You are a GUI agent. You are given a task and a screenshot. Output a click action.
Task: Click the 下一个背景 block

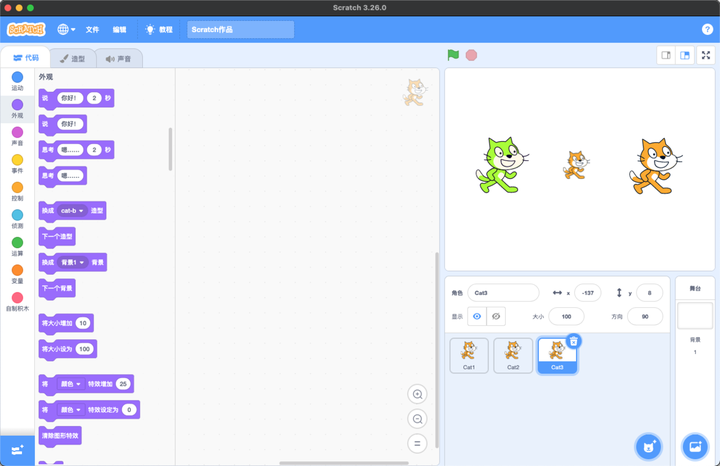(x=57, y=289)
